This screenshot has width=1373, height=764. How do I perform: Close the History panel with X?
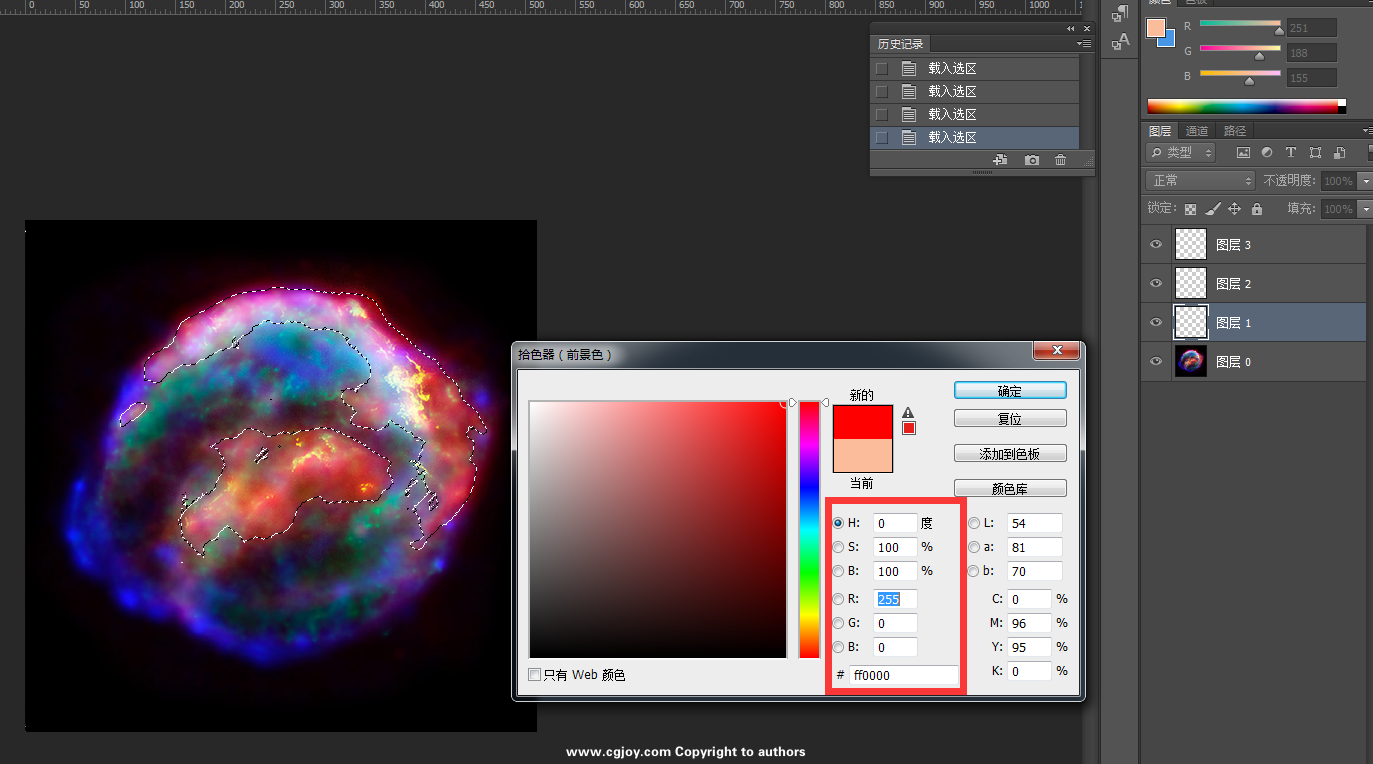(1087, 29)
